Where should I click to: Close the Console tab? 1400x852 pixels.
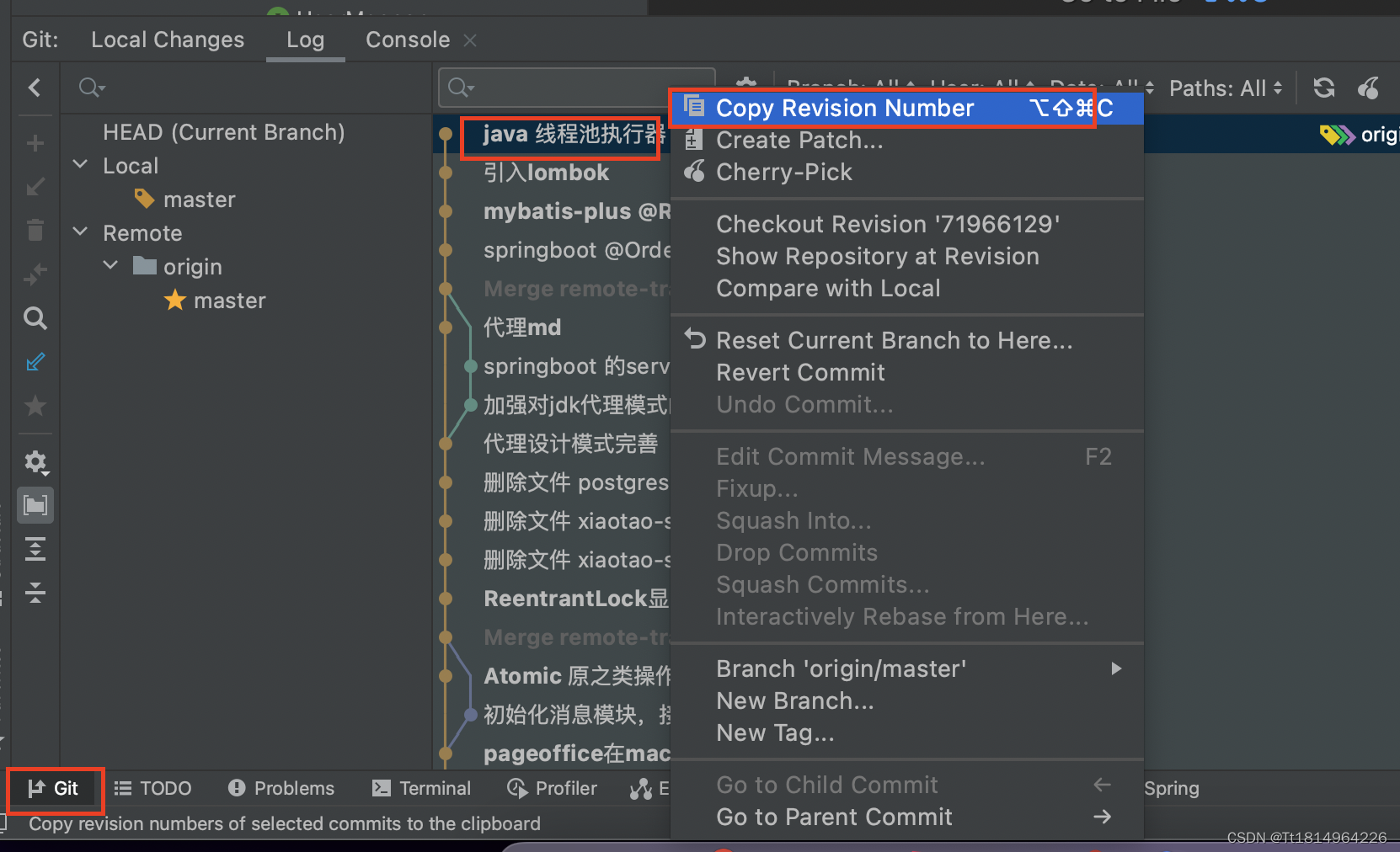point(470,40)
